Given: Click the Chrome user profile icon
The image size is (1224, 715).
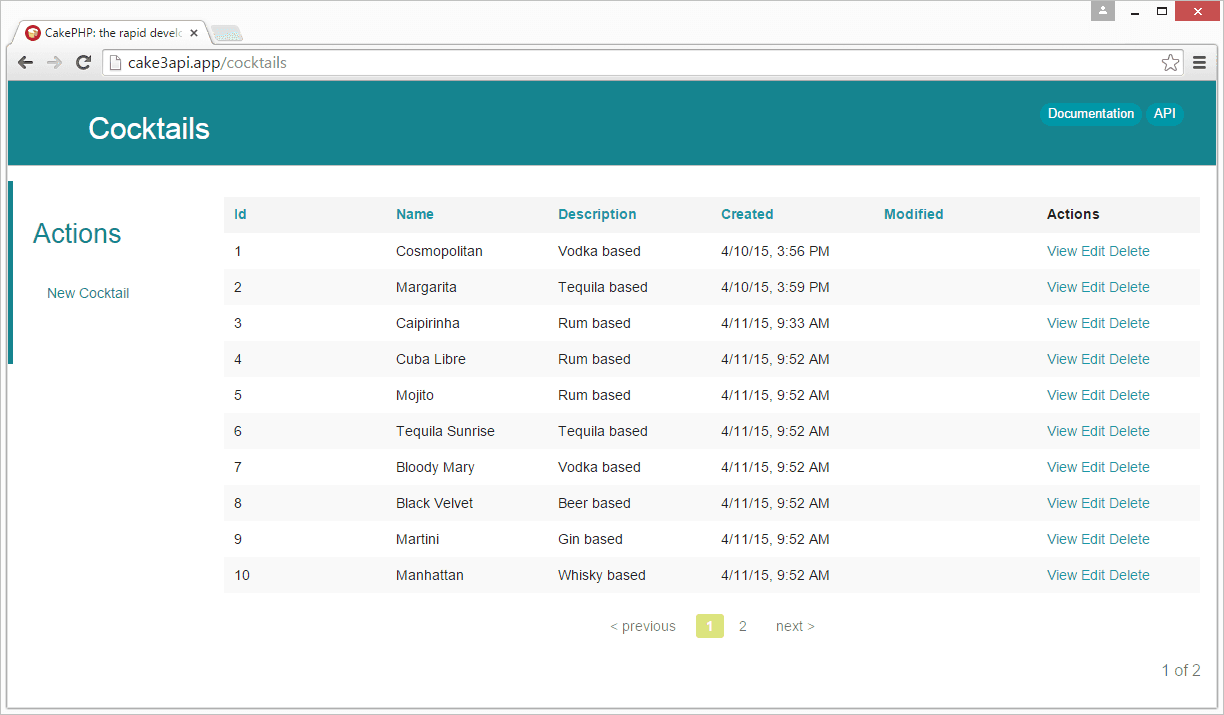Looking at the screenshot, I should pyautogui.click(x=1102, y=11).
